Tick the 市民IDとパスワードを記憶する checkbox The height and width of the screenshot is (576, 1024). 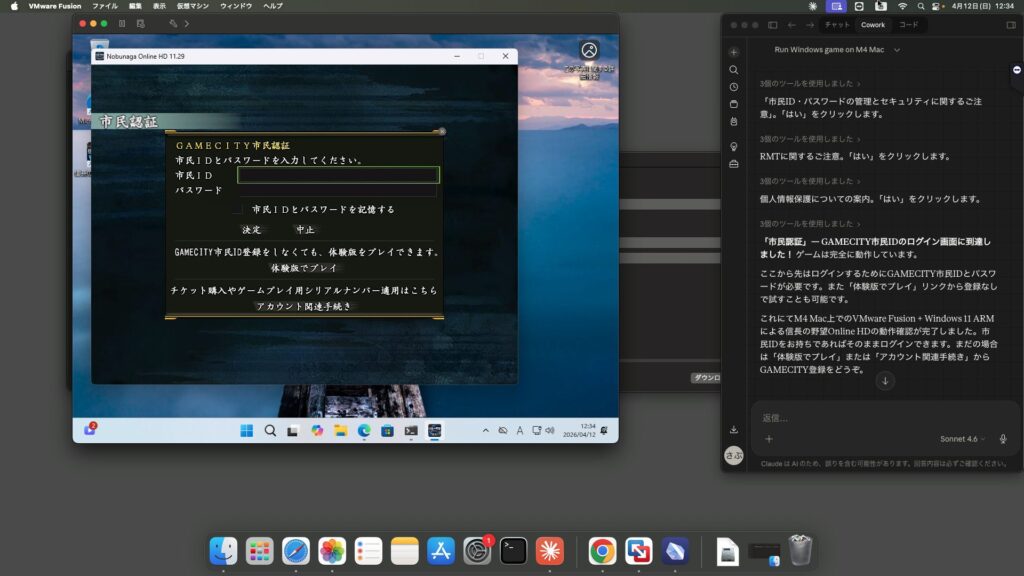[238, 210]
